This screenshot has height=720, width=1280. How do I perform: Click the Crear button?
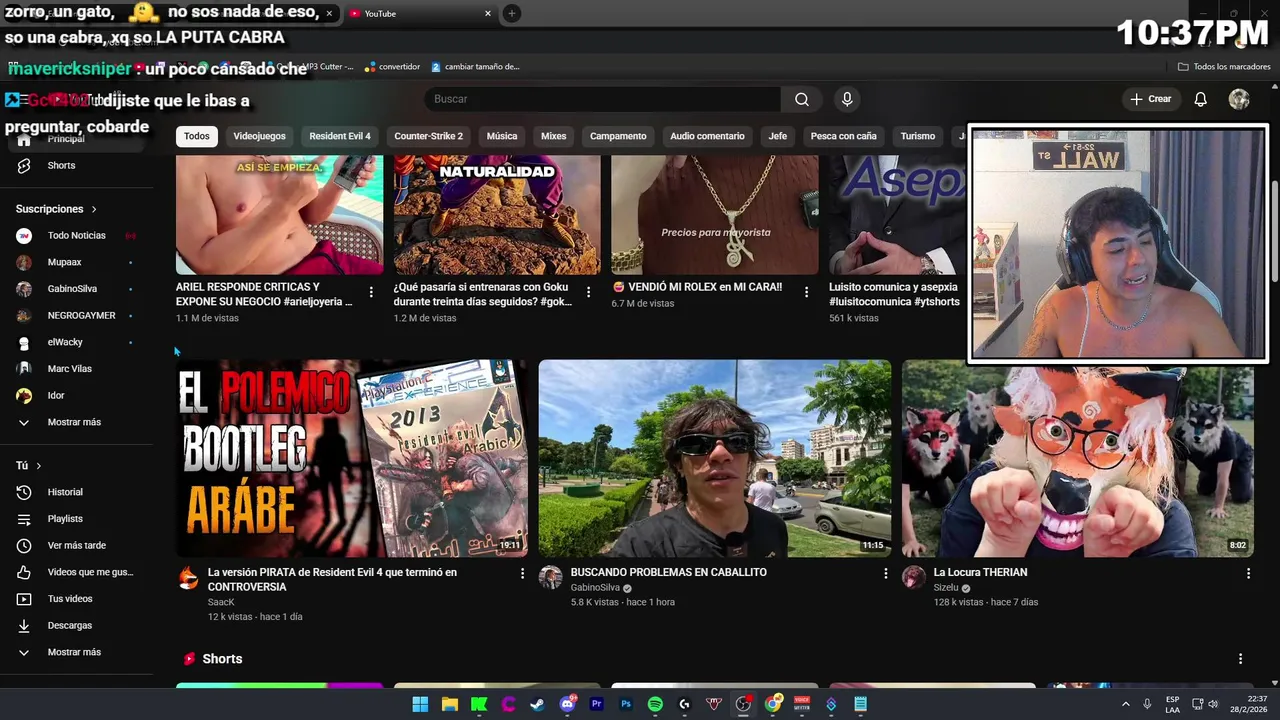pos(1150,99)
